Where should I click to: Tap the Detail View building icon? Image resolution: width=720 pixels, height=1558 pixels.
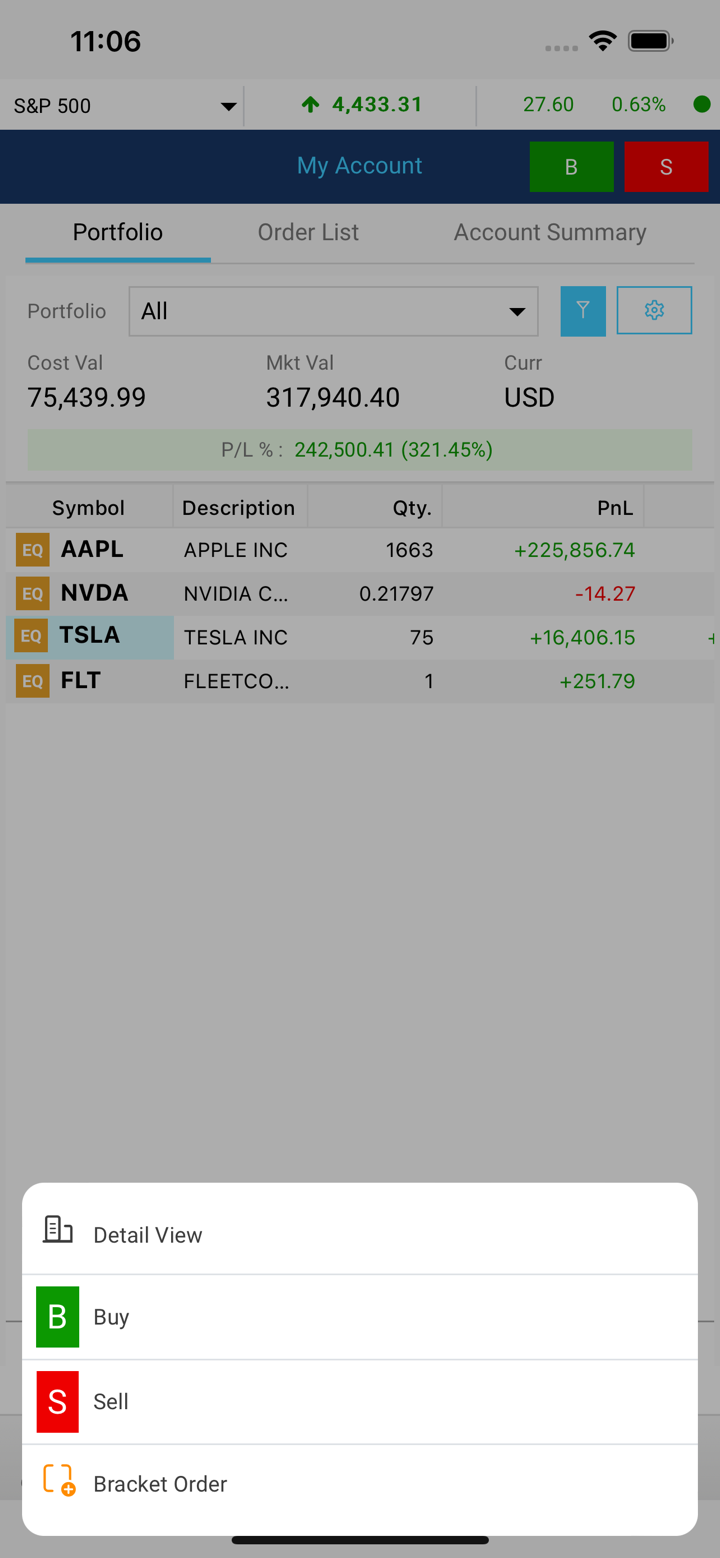[x=58, y=1230]
